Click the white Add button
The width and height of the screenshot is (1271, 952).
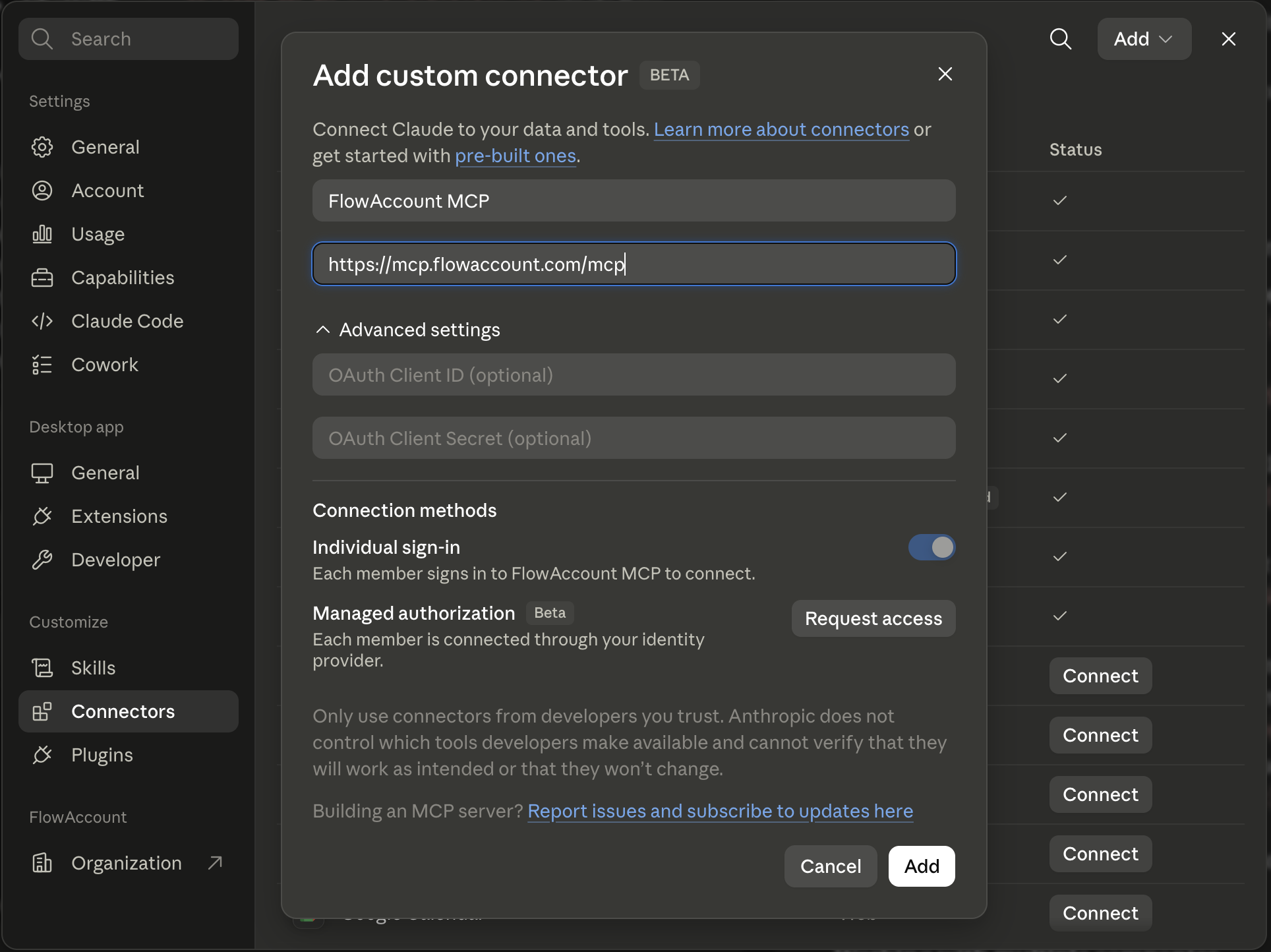[x=922, y=866]
